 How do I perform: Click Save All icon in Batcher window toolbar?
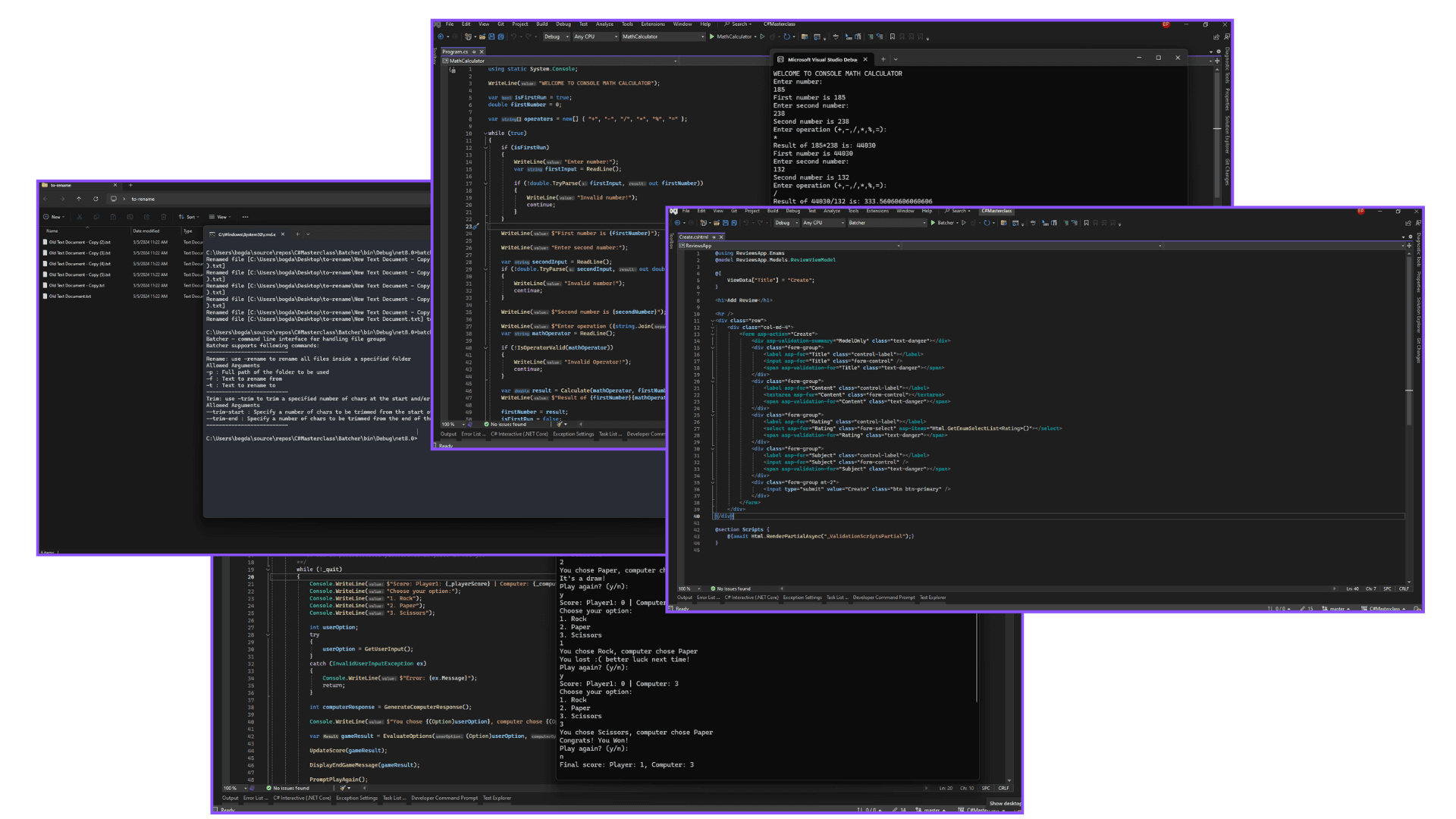click(734, 223)
